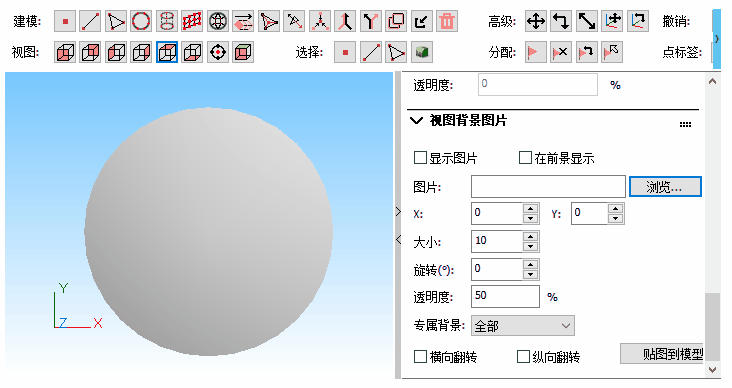Select triangle selection mode in 选择 row
Image resolution: width=732 pixels, height=388 pixels.
click(396, 52)
